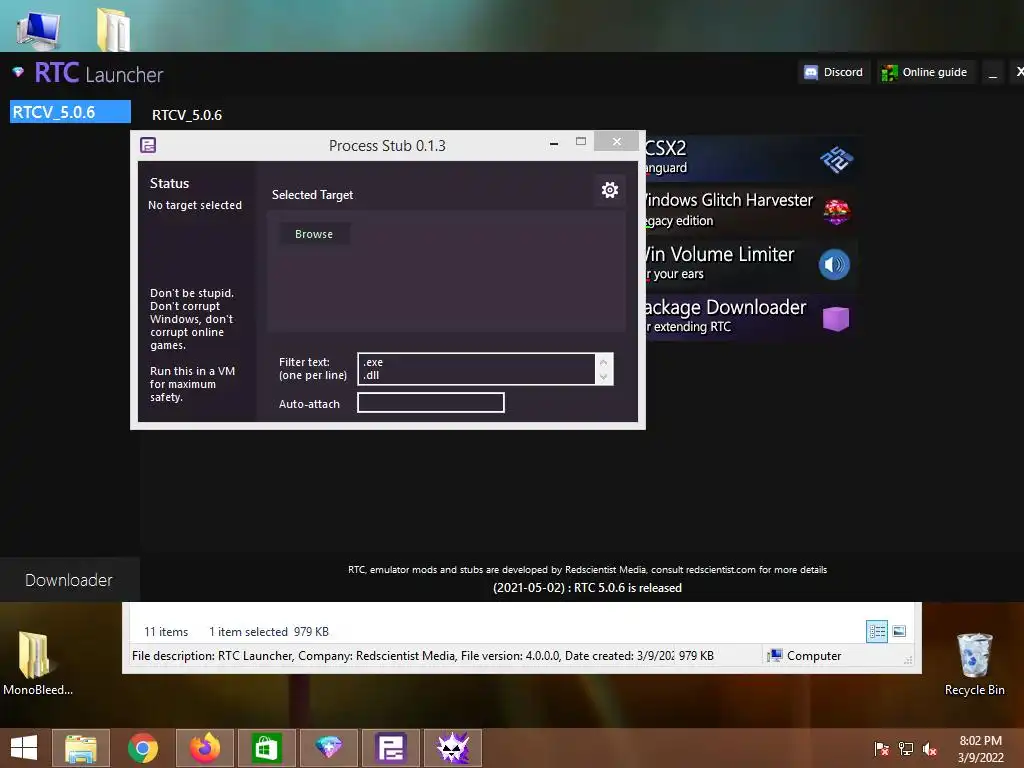1024x768 pixels.
Task: Click the redscientist.com credits text
Action: click(587, 569)
